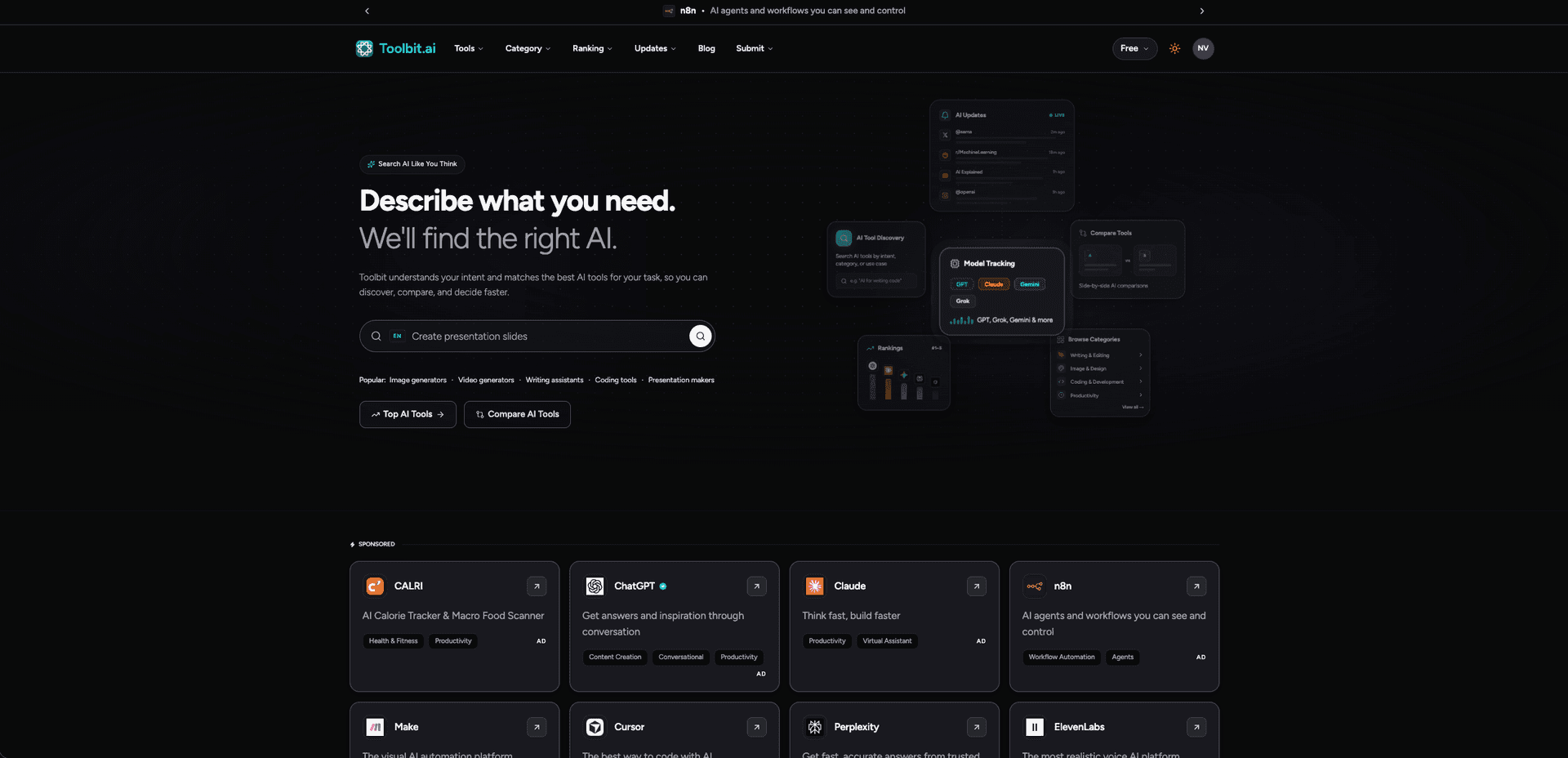Click the Workflow Automation tag on n8n

pyautogui.click(x=1062, y=657)
